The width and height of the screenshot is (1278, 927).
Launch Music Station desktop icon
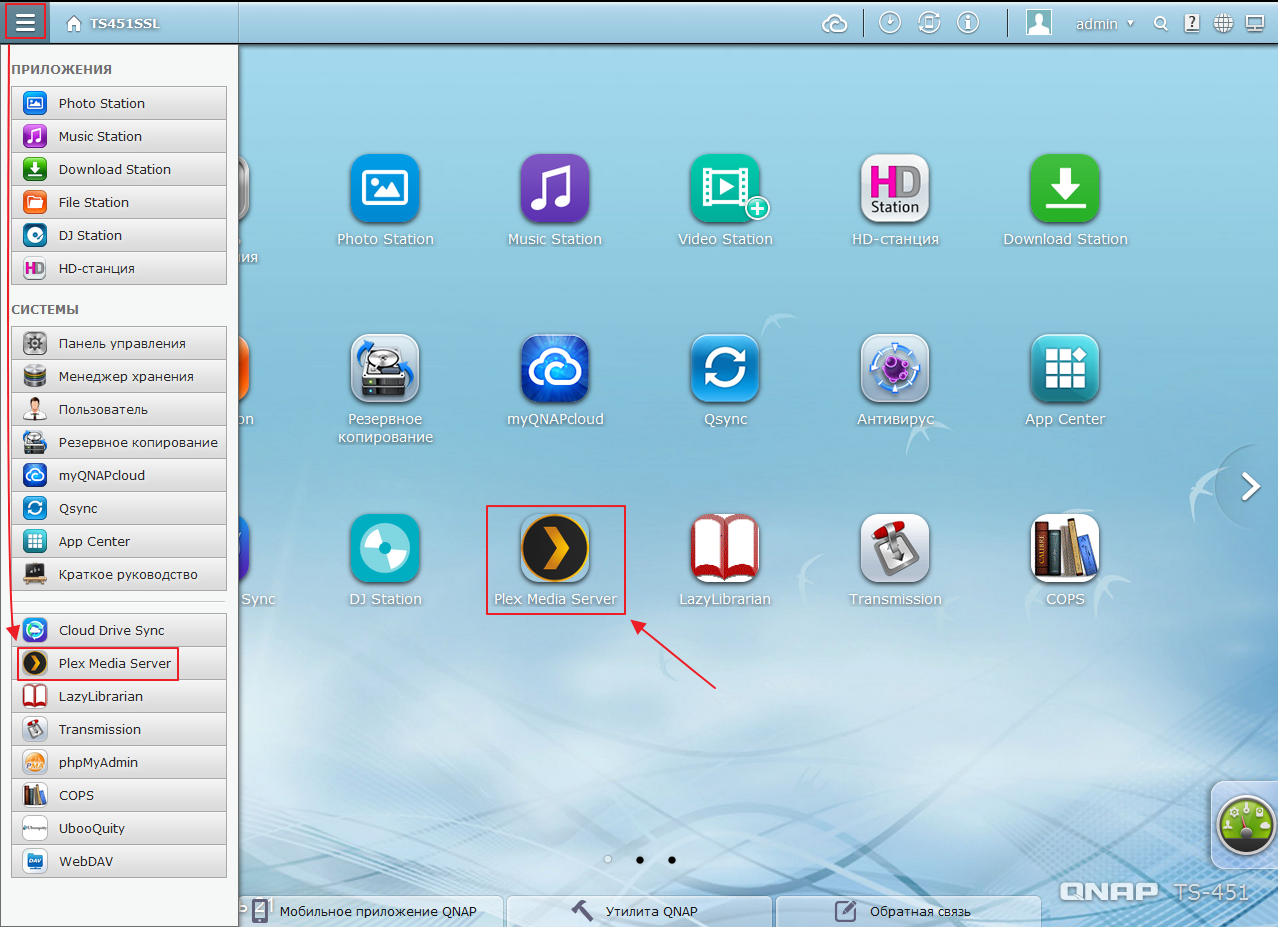coord(555,189)
